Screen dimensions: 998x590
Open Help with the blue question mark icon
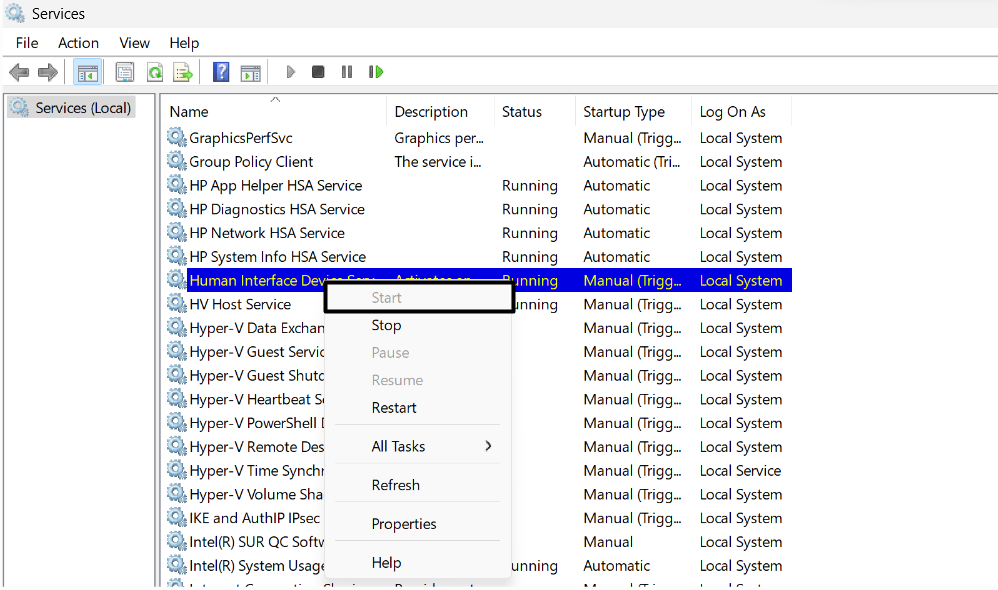click(x=221, y=72)
